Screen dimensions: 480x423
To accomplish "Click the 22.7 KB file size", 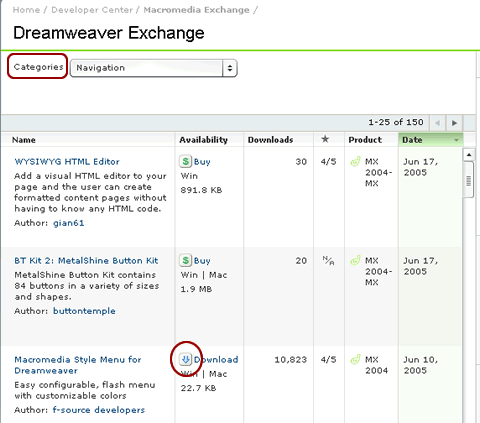I will (x=198, y=388).
